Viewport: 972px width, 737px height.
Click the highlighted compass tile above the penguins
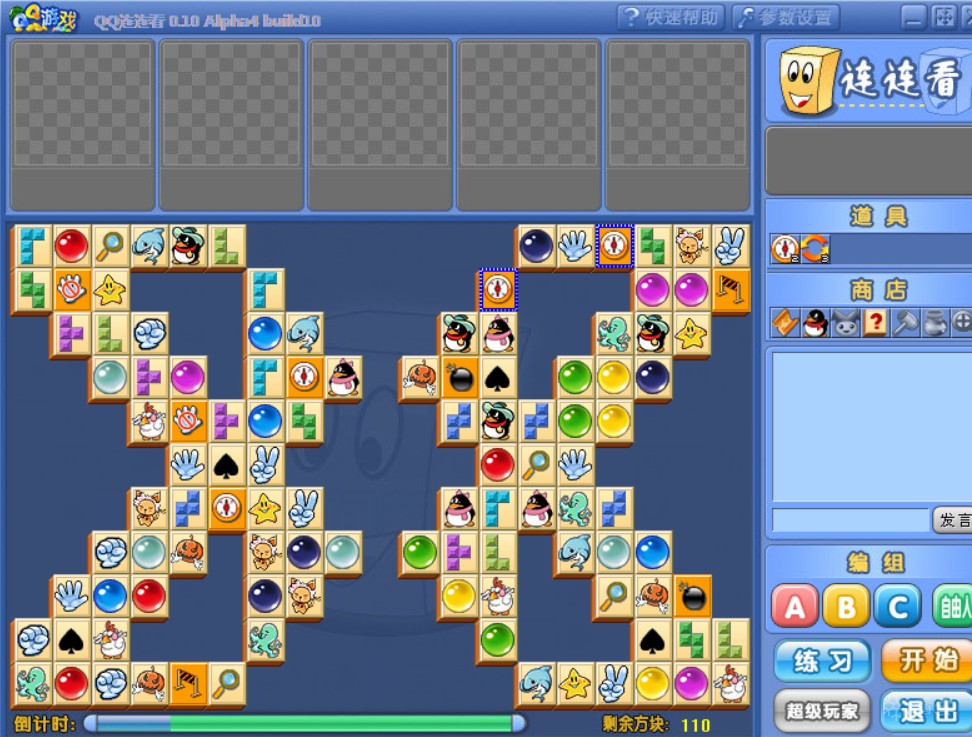498,289
